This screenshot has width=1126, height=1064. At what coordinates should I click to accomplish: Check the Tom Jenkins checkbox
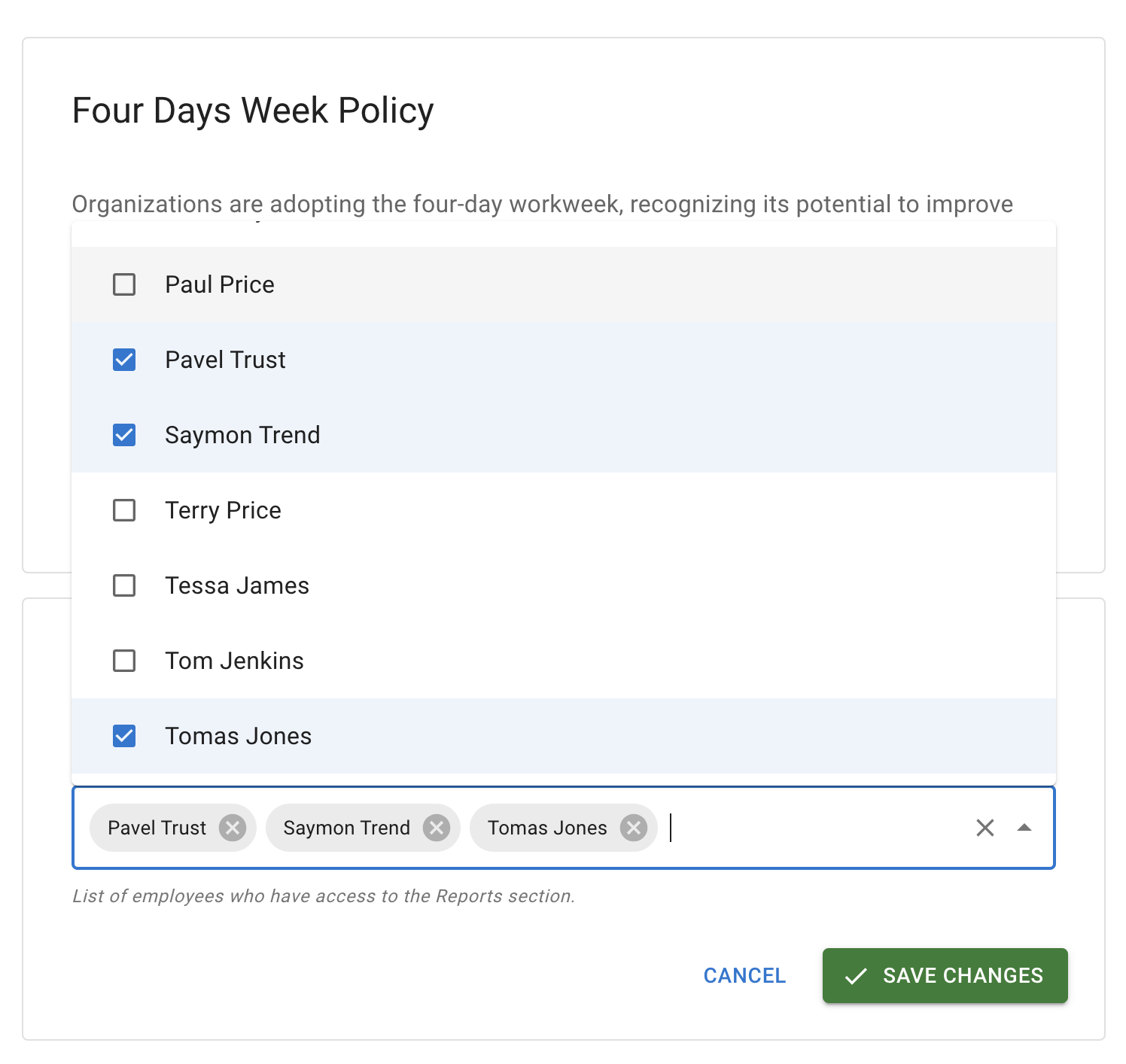[123, 661]
